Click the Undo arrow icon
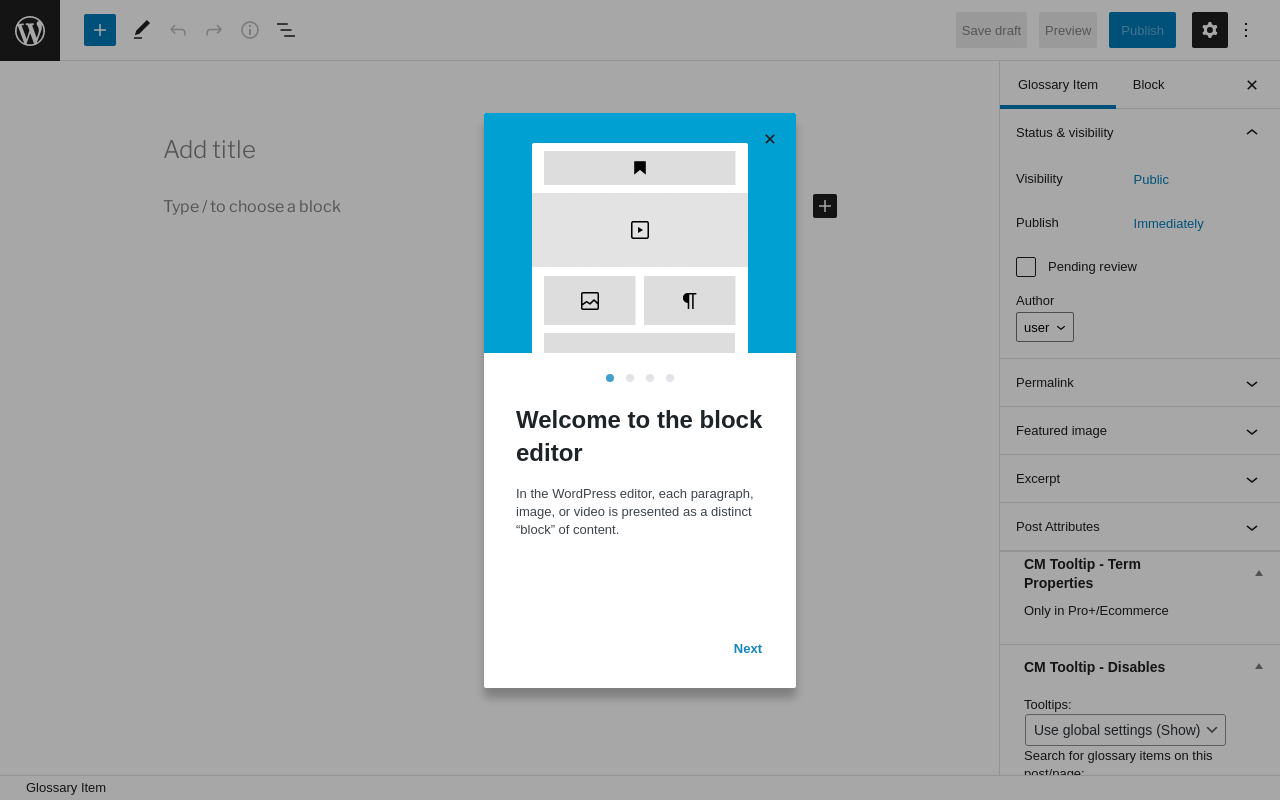Screen dimensions: 1280x800 coord(178,30)
